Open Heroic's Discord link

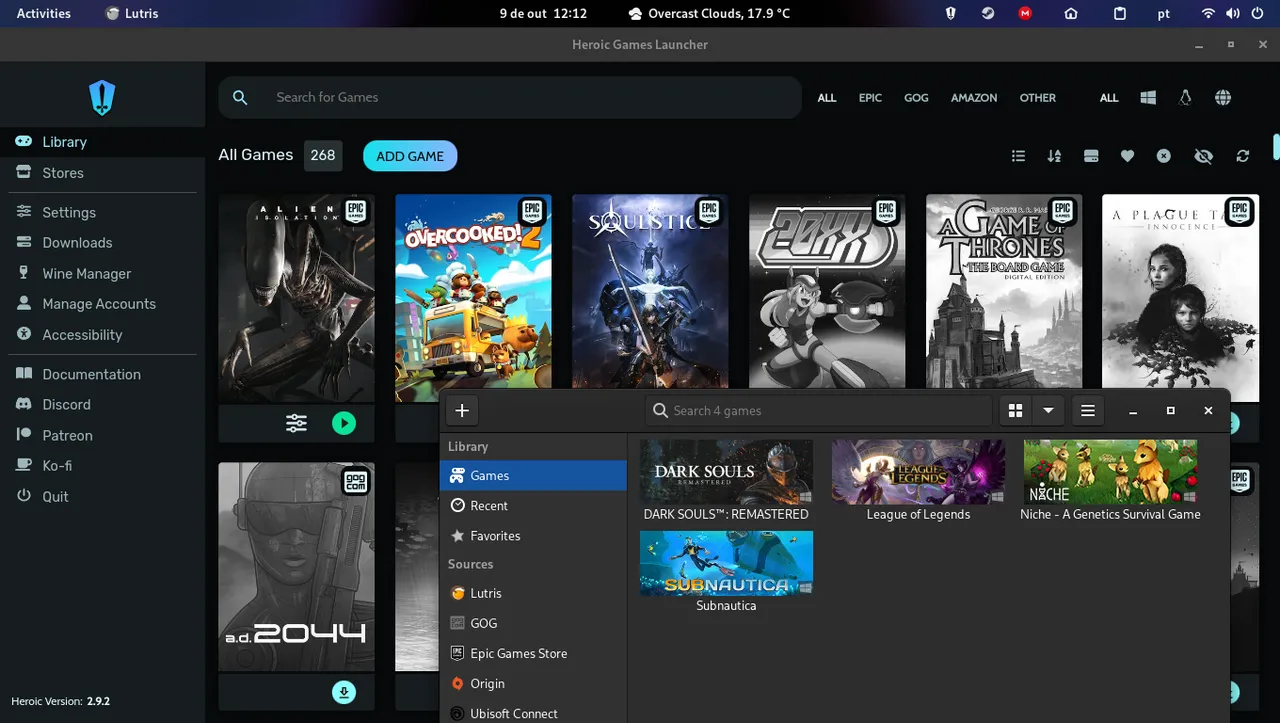(x=102, y=405)
